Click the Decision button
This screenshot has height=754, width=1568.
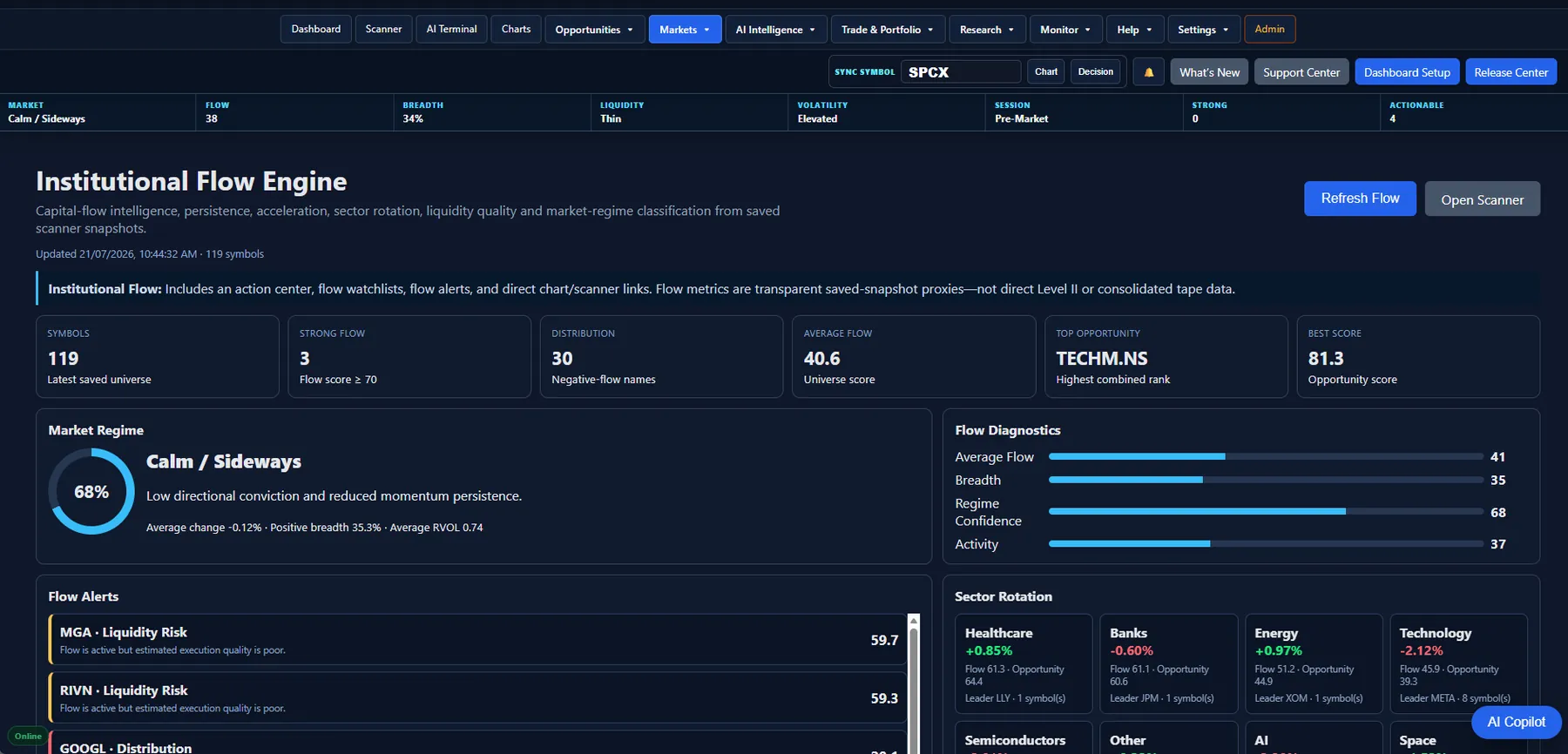point(1095,72)
